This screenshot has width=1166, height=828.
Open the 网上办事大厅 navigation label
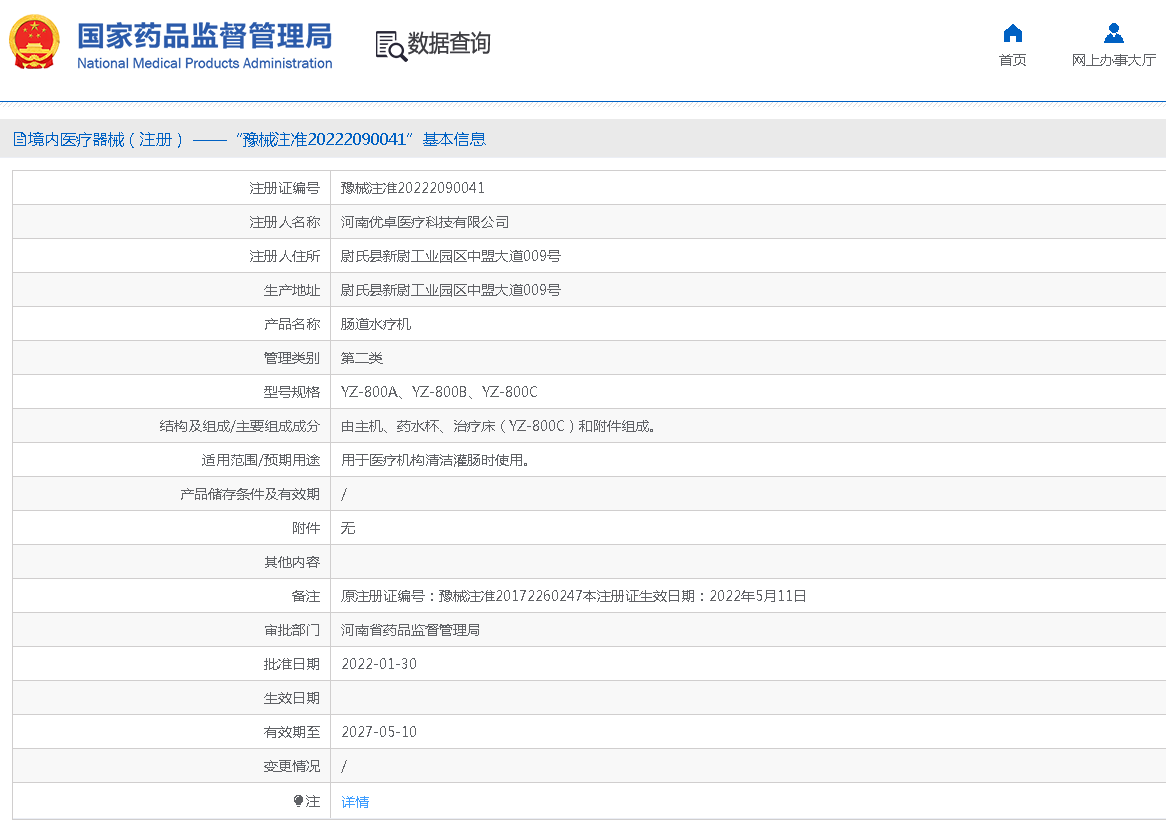(x=1113, y=60)
